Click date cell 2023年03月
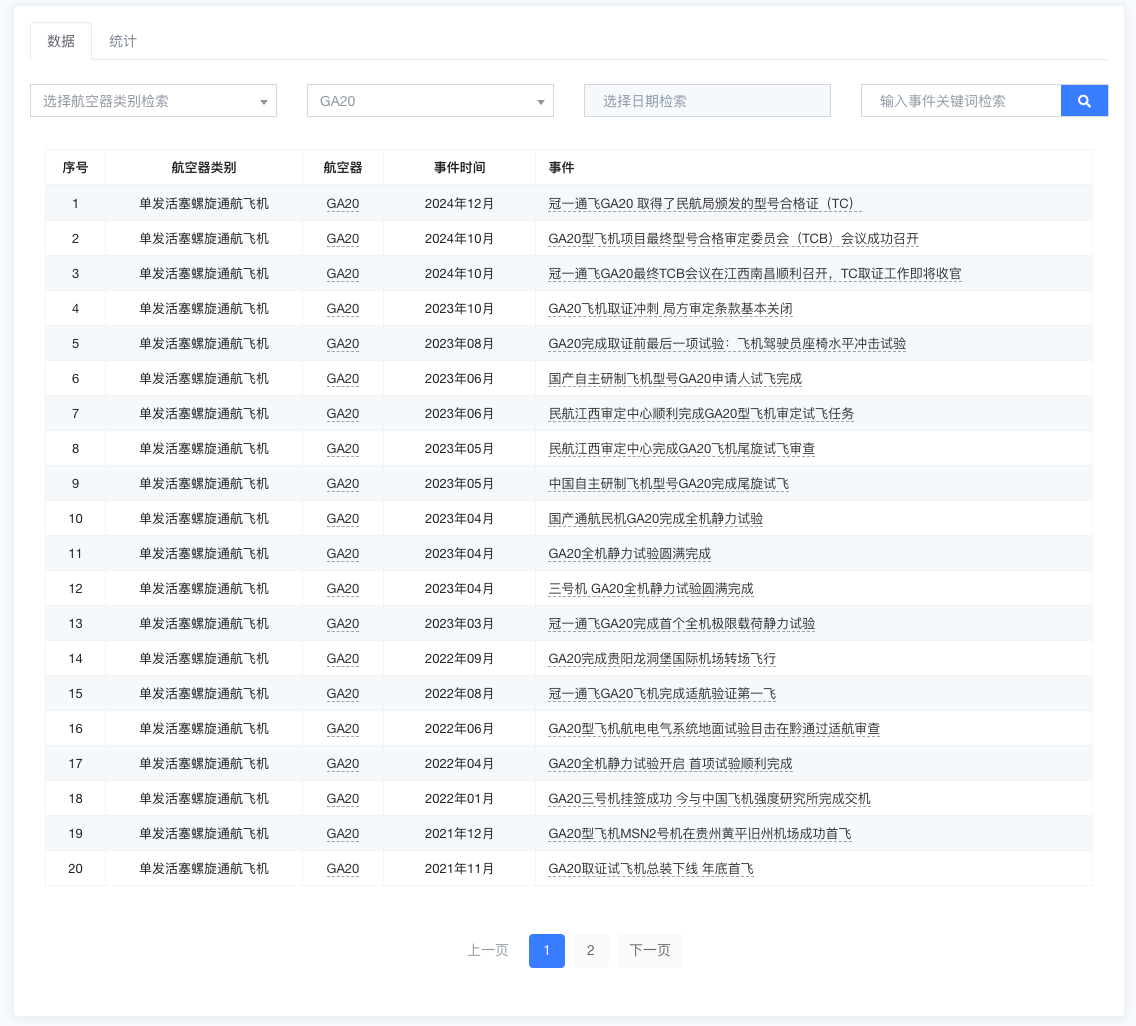This screenshot has height=1026, width=1136. pyautogui.click(x=459, y=624)
